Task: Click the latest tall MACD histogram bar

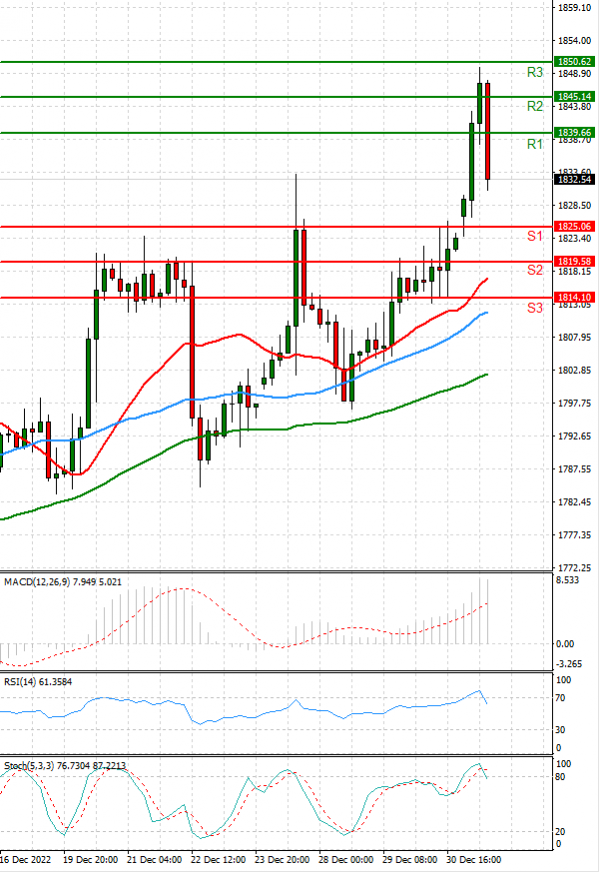Action: click(x=488, y=612)
